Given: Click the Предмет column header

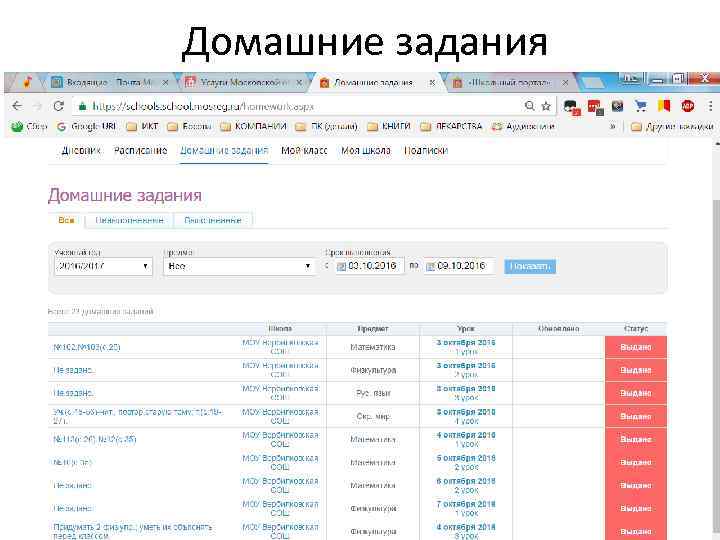Looking at the screenshot, I should (x=373, y=329).
